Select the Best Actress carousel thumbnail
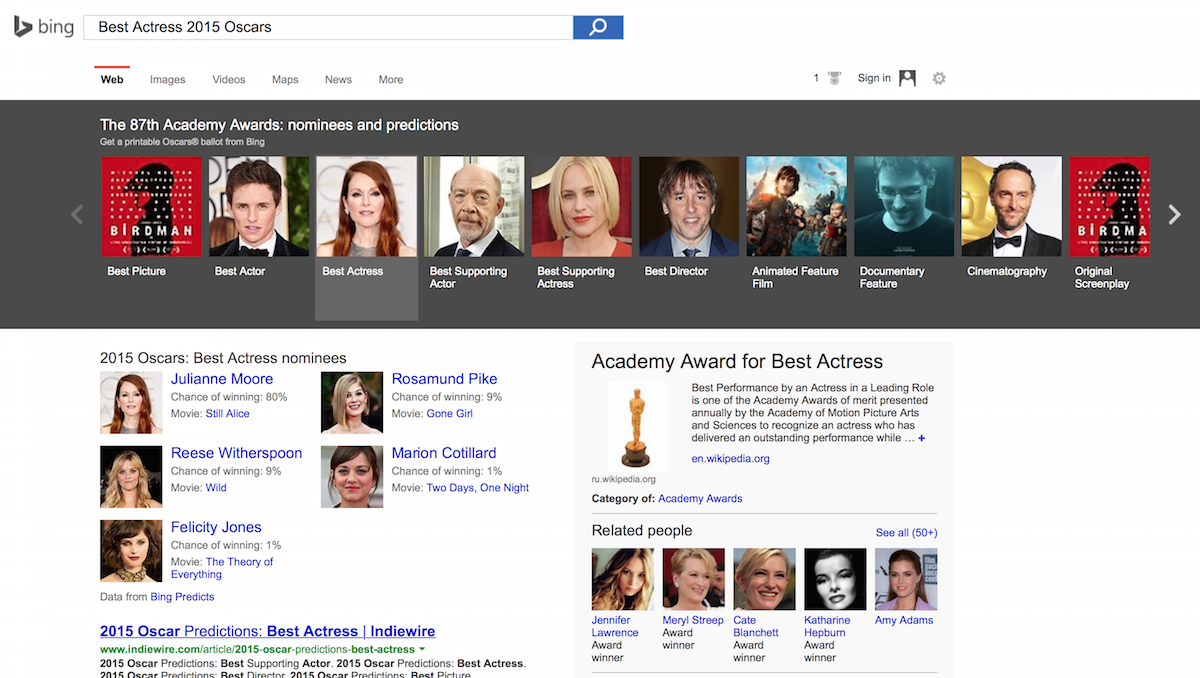This screenshot has height=678, width=1200. pyautogui.click(x=367, y=207)
